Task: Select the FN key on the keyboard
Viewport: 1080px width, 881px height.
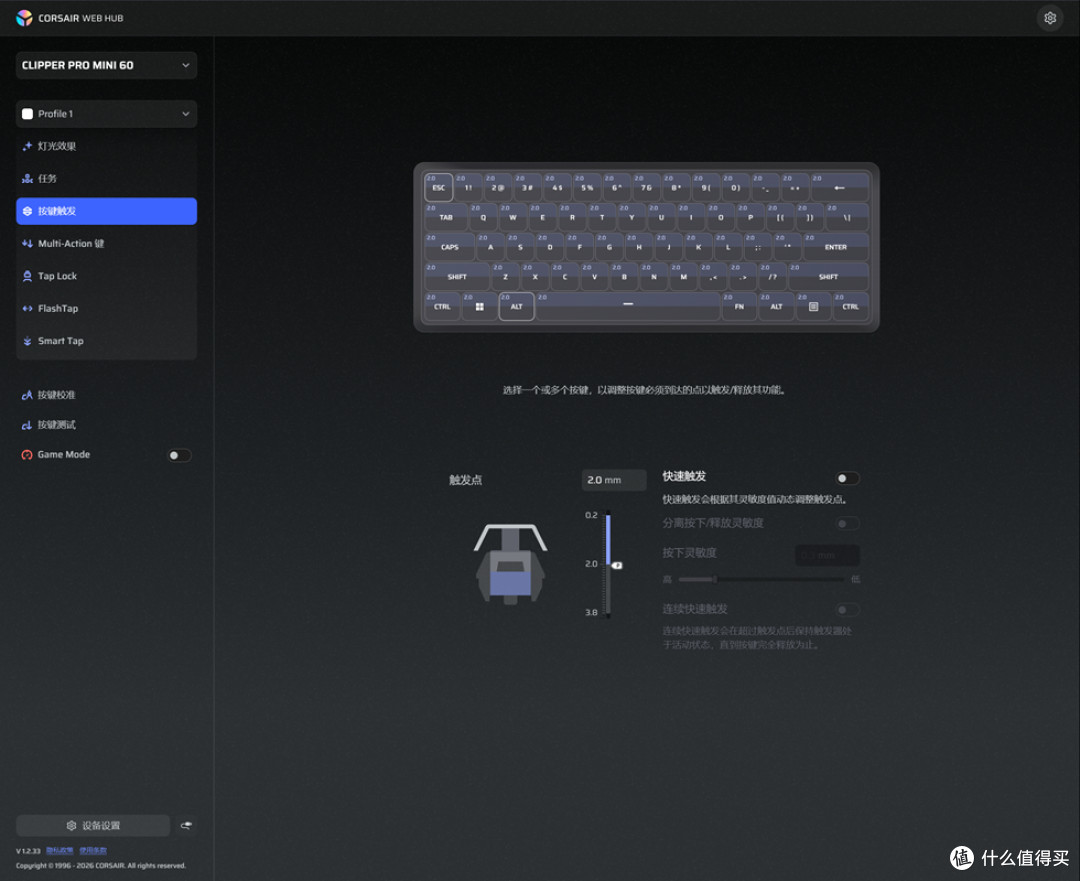Action: tap(739, 306)
